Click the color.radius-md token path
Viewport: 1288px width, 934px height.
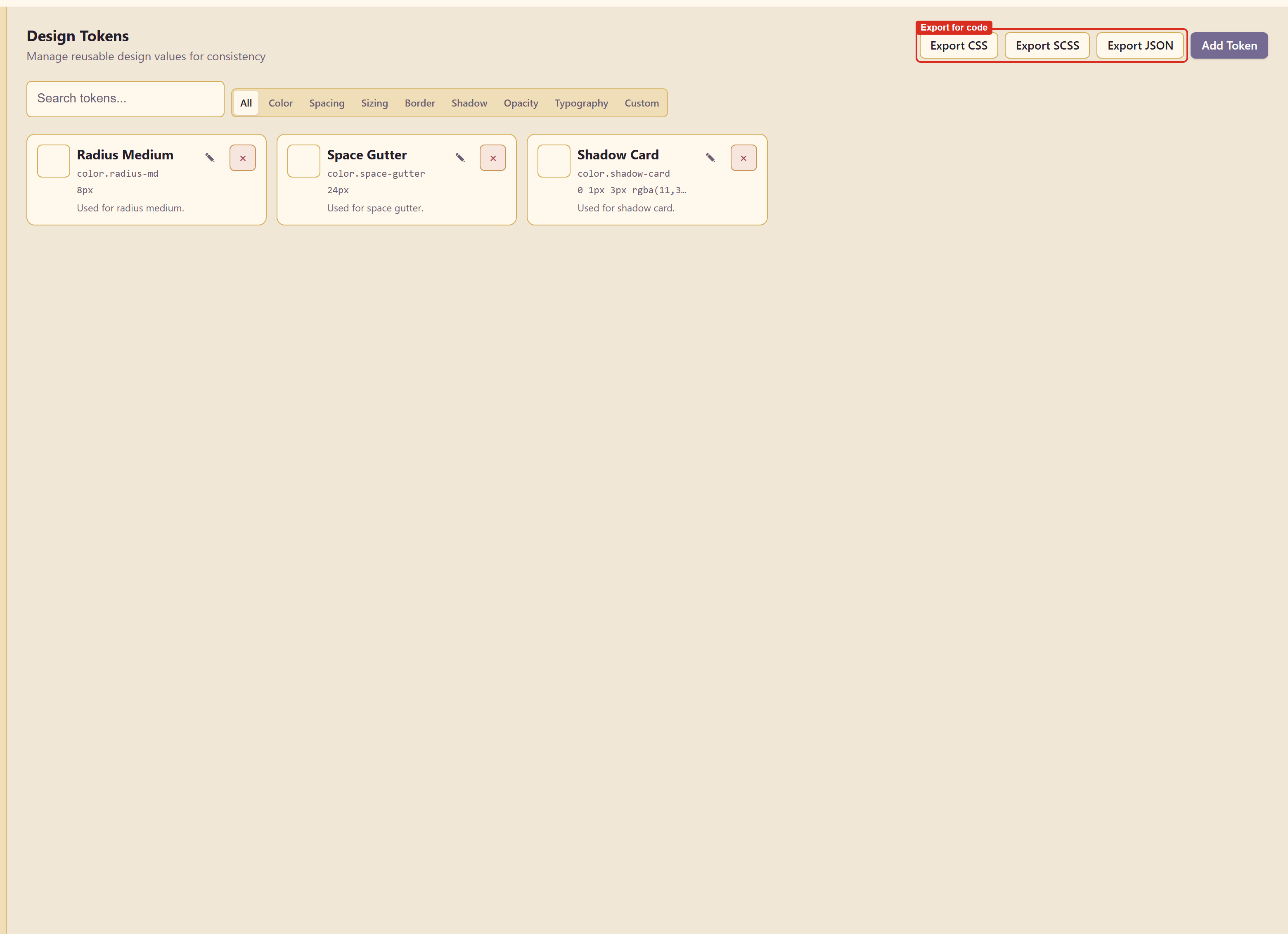(x=118, y=173)
